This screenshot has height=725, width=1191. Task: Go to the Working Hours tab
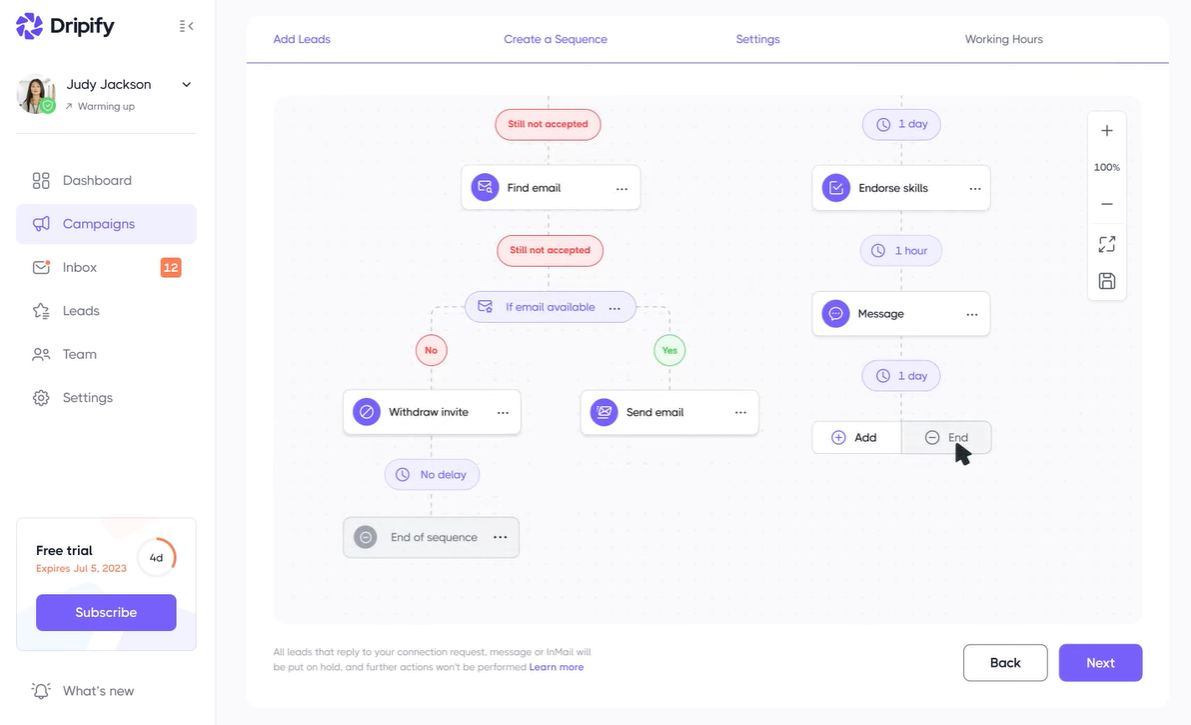click(1003, 39)
